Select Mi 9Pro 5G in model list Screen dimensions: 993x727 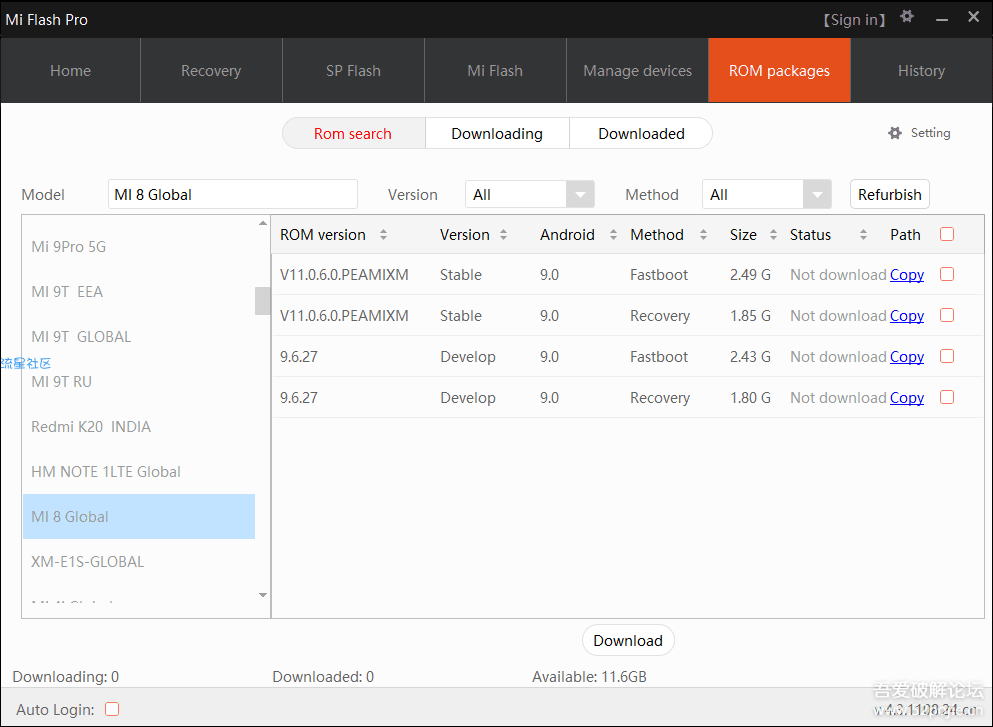139,246
